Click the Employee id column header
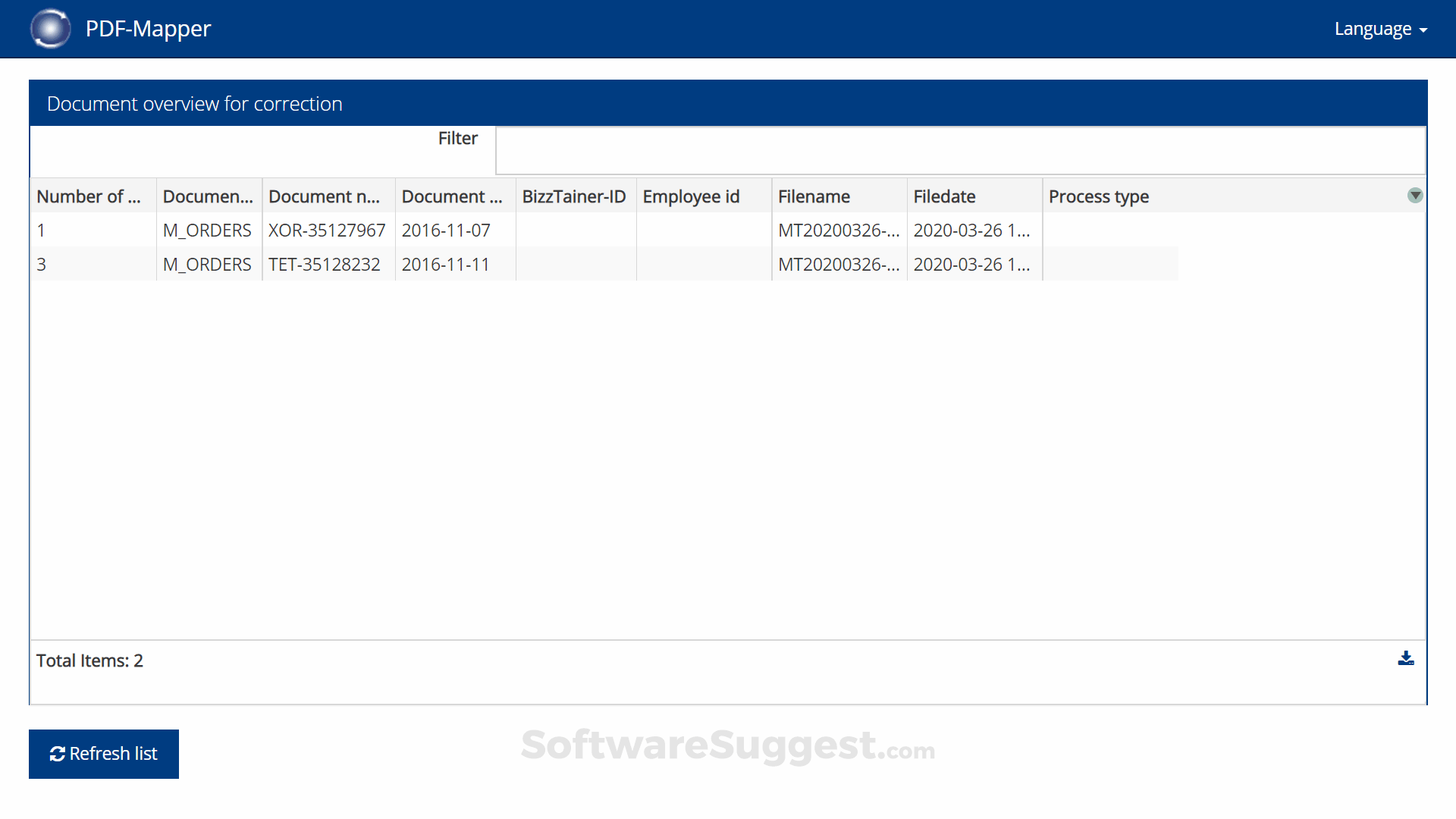Screen dimensions: 1456x819 coord(691,196)
